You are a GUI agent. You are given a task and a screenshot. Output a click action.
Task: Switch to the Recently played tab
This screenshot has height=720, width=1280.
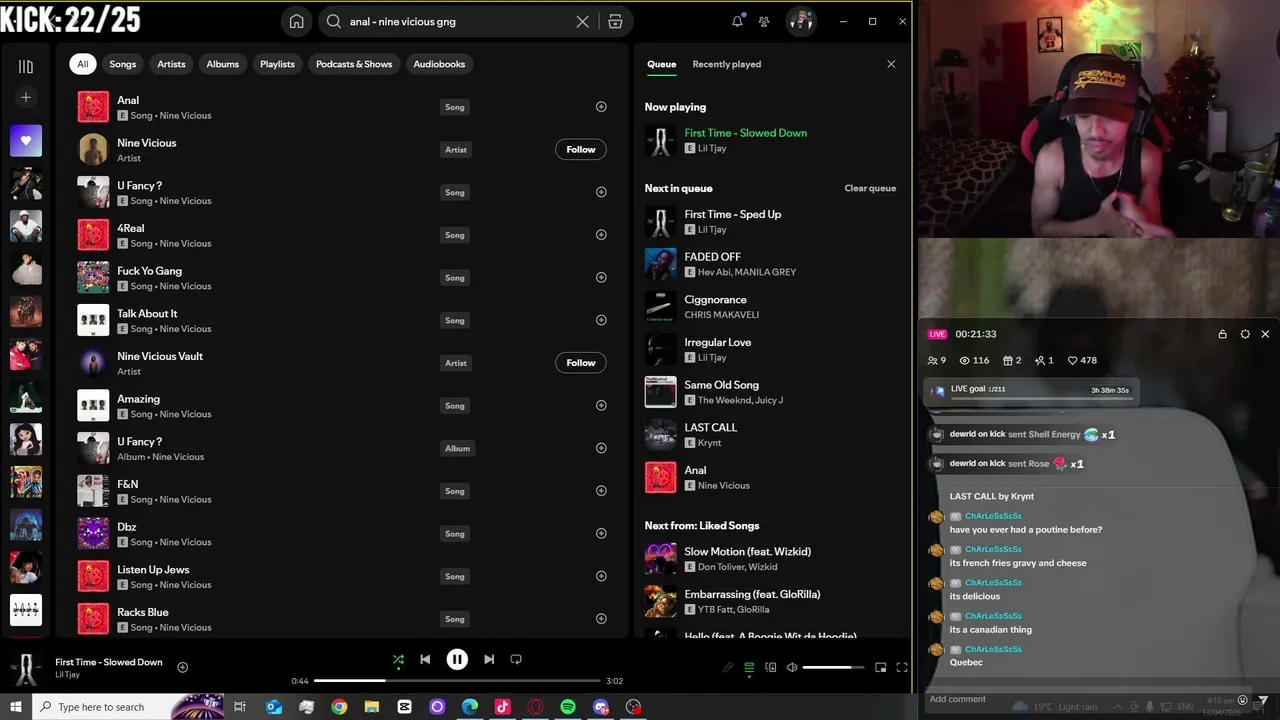click(727, 64)
